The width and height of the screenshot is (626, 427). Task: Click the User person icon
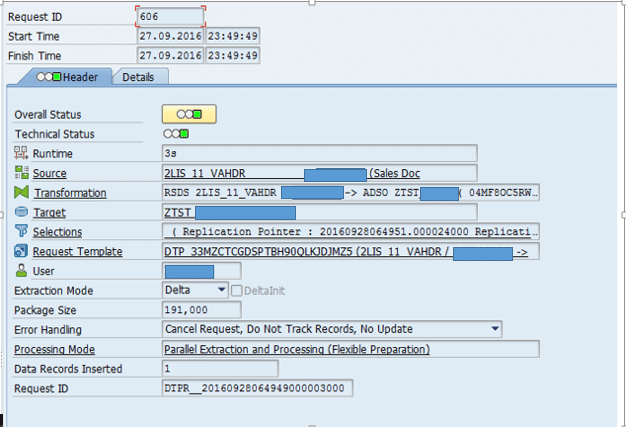tap(21, 270)
